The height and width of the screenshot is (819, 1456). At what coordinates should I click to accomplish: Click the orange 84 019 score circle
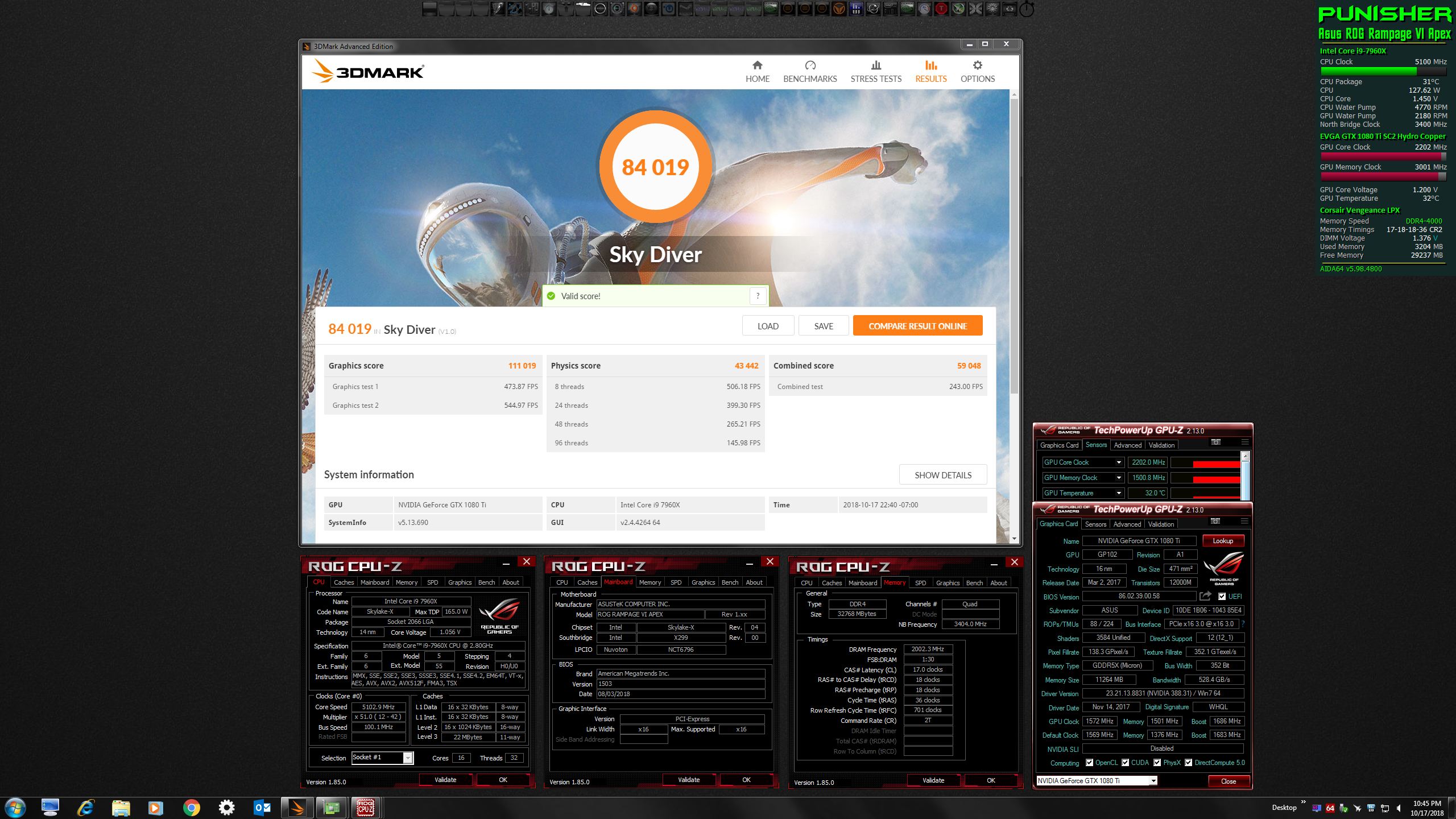tap(655, 167)
